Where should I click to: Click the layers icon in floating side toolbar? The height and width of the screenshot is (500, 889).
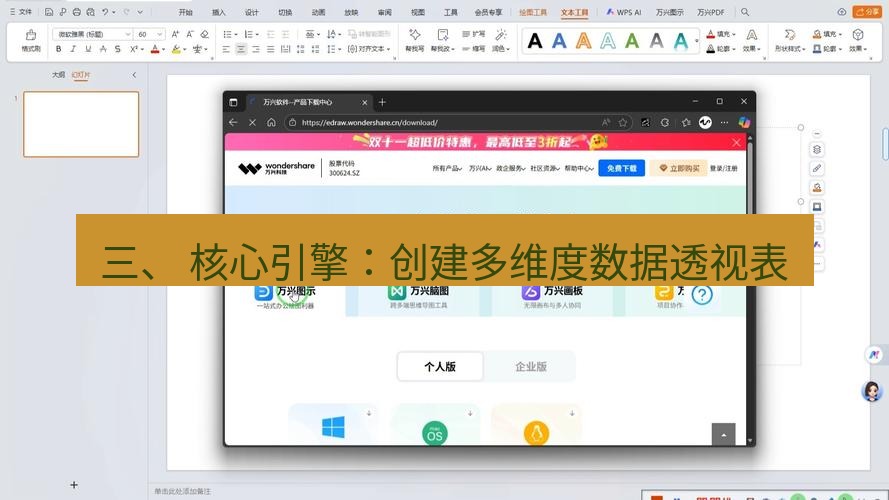(x=816, y=150)
